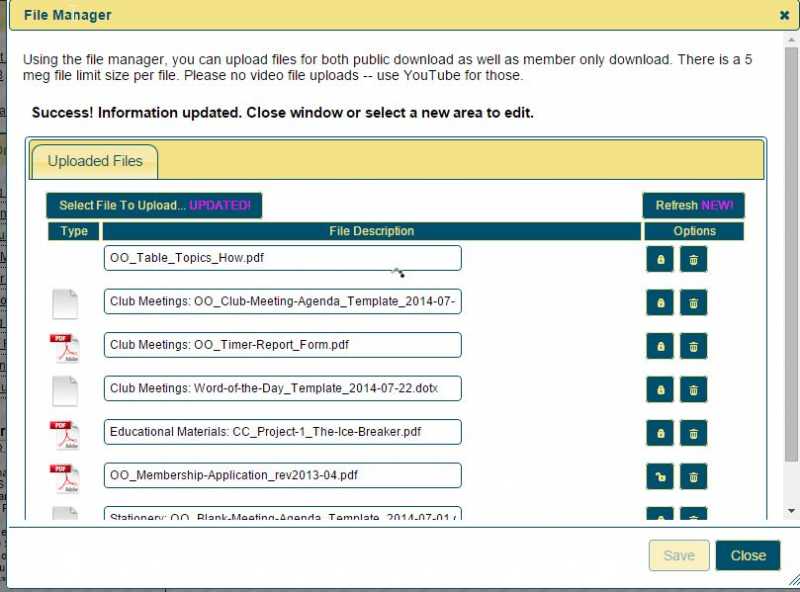Edit description field OO_Table_Topics_How.pdf
800x592 pixels.
[283, 258]
